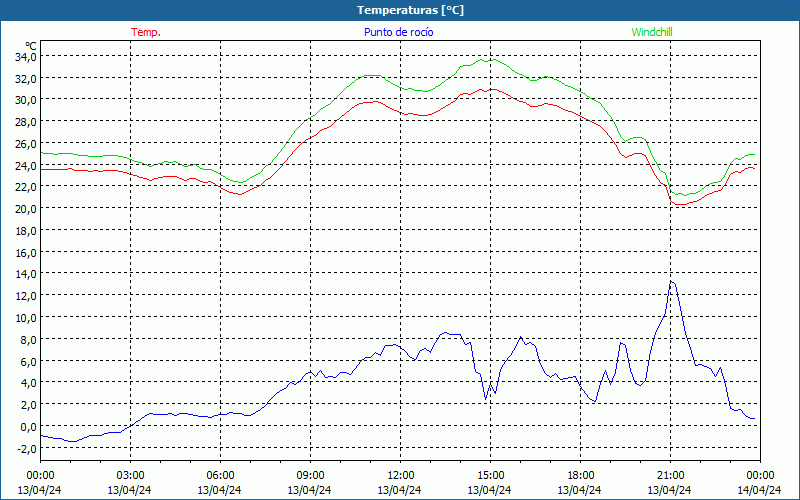
Task: Click the red temperature minimum after 21:00
Action: (x=680, y=204)
